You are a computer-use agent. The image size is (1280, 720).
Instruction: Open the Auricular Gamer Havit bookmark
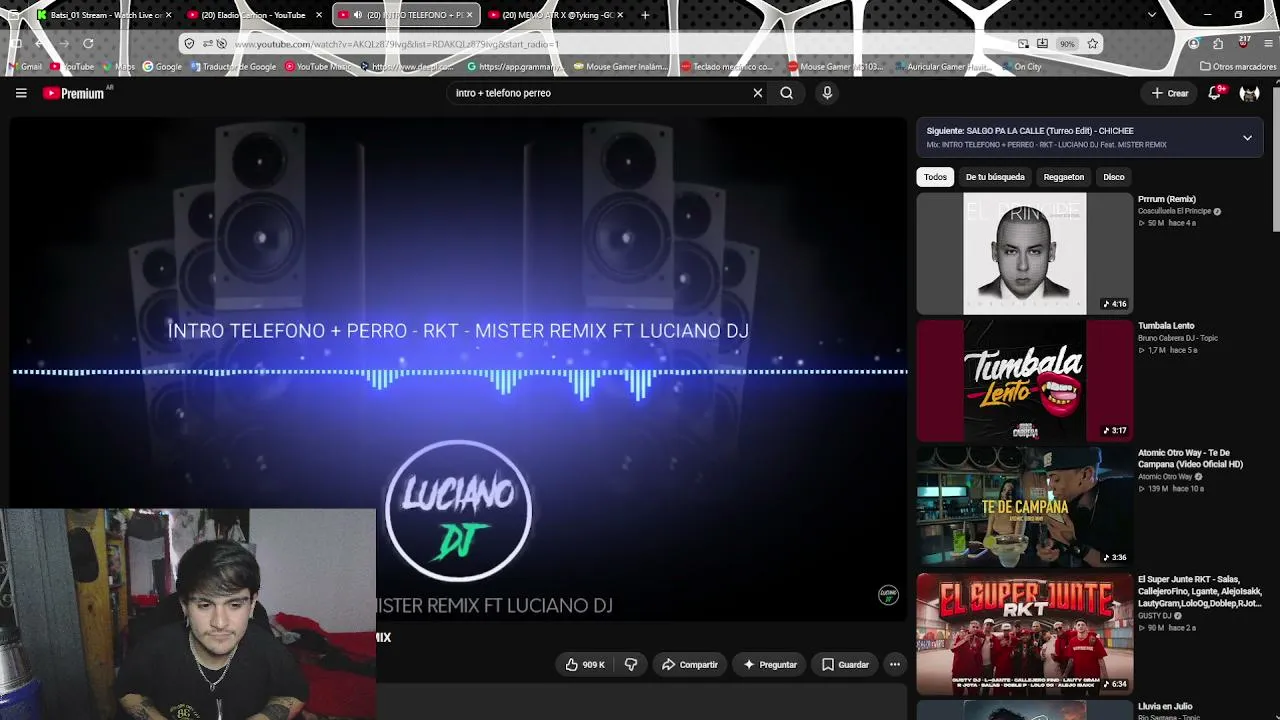945,67
